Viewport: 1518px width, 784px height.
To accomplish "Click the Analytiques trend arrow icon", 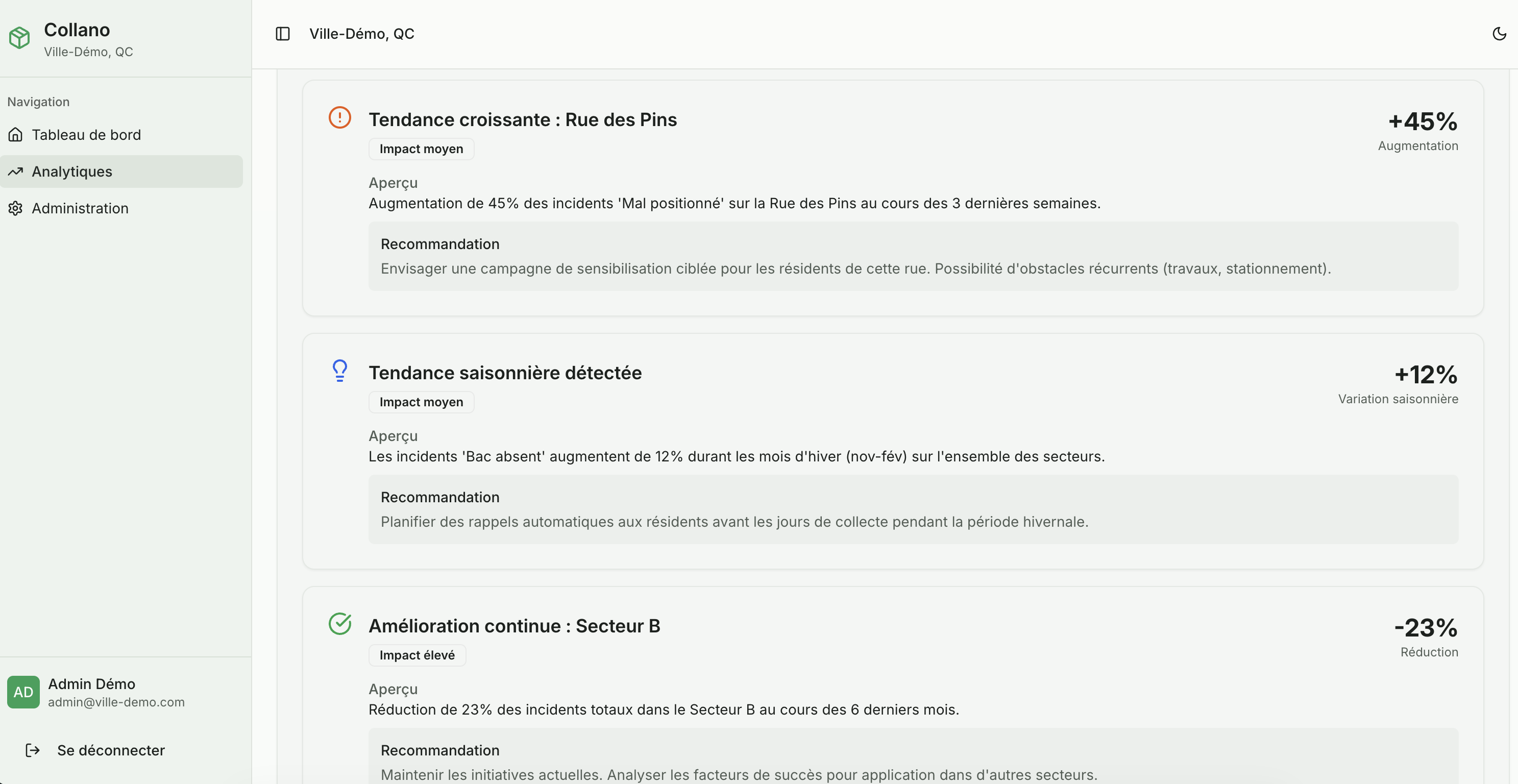I will tap(16, 171).
